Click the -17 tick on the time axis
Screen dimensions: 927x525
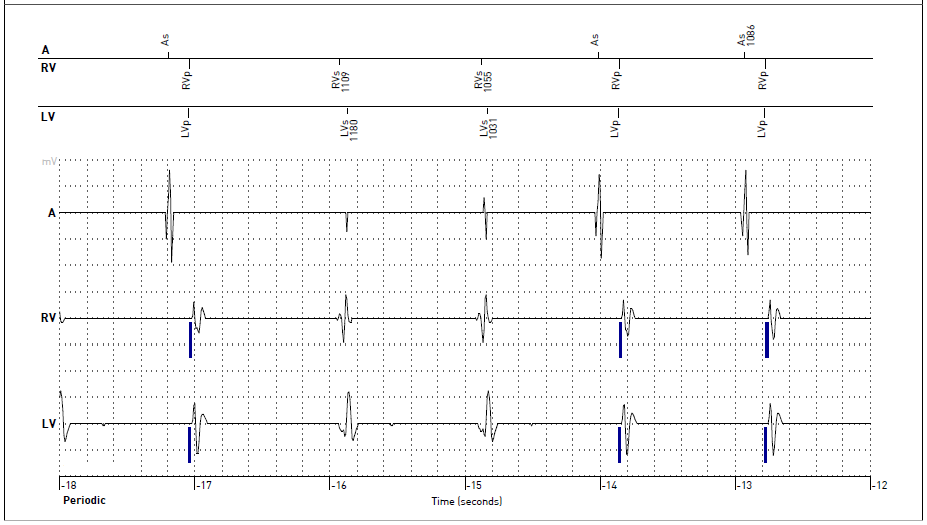click(x=203, y=486)
